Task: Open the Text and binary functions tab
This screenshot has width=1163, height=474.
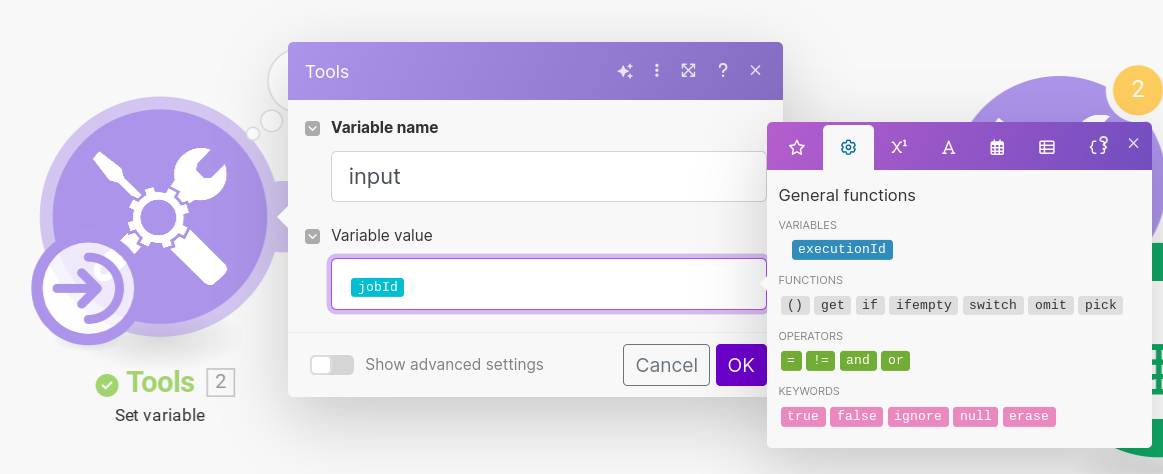Action: pos(949,148)
